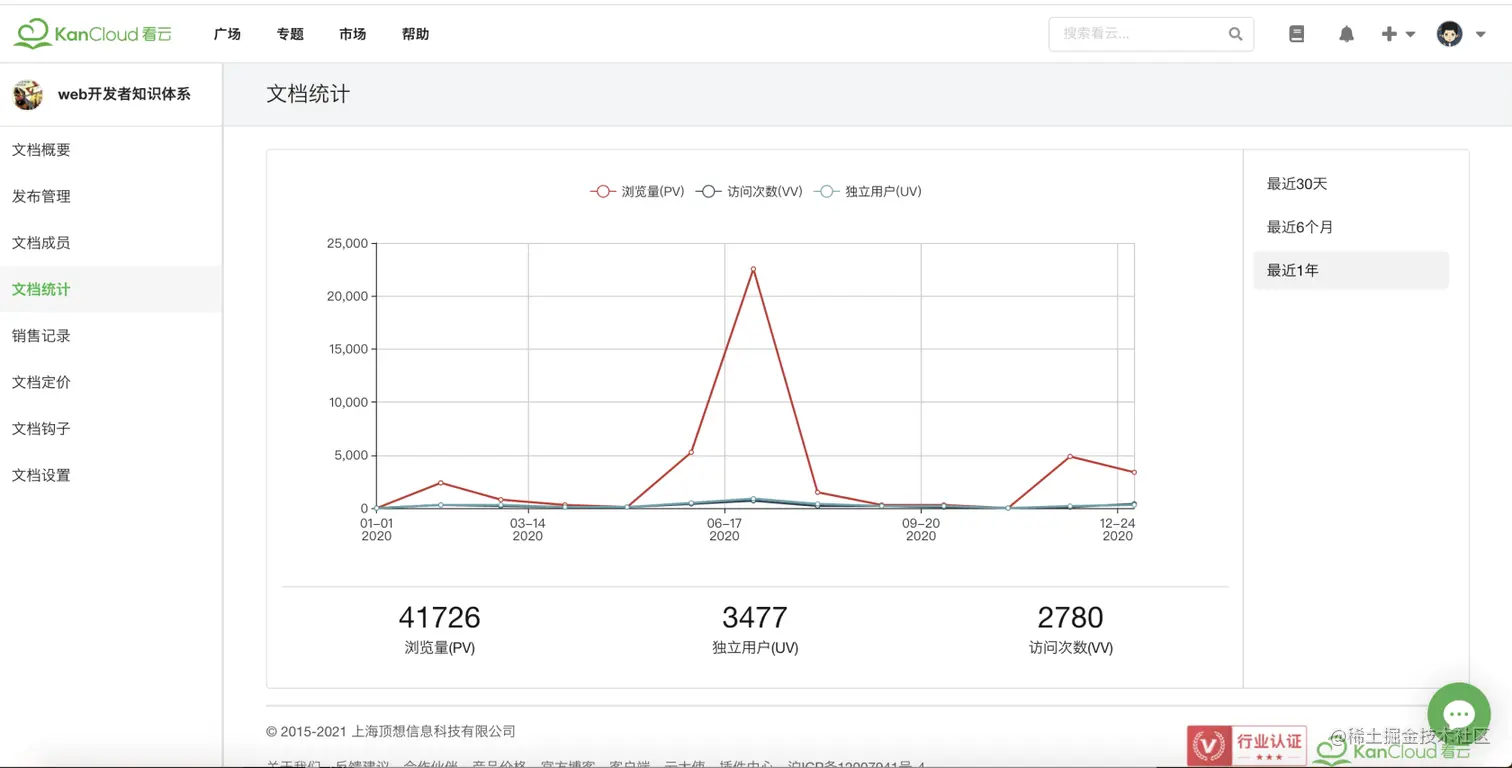Click the © 2015-2021 上海顶想信息科技有限公司 copyright
1512x768 pixels.
(x=391, y=732)
